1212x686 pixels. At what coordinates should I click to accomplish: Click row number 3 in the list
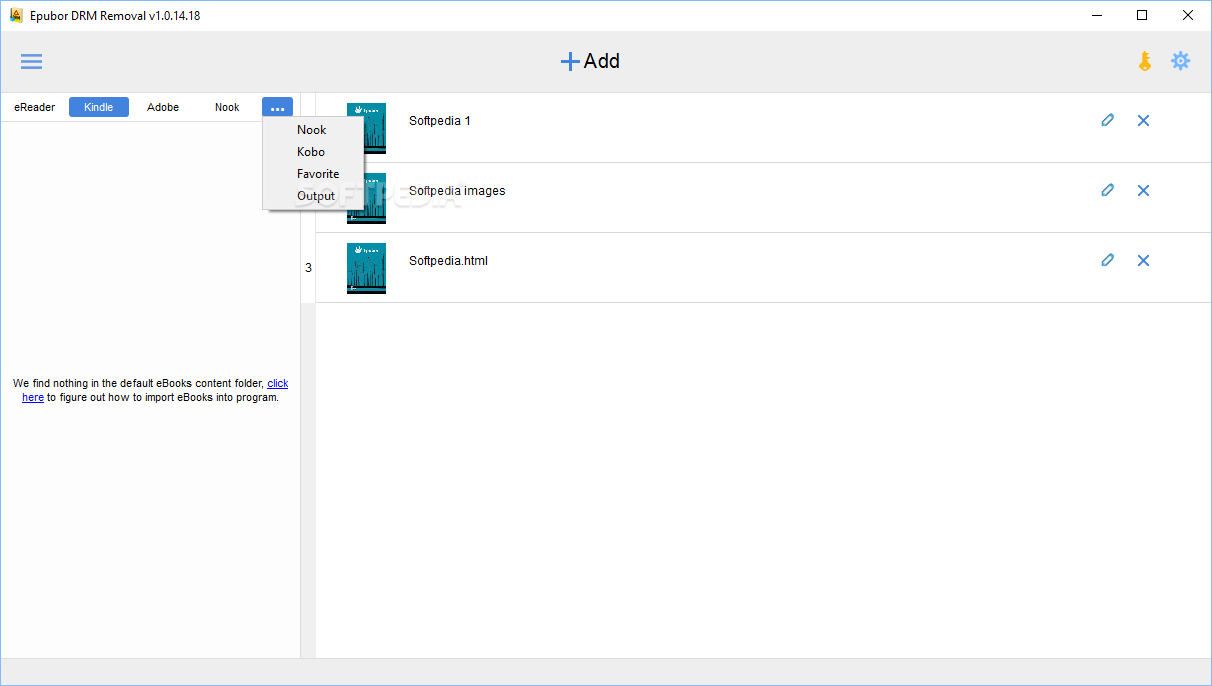point(308,268)
